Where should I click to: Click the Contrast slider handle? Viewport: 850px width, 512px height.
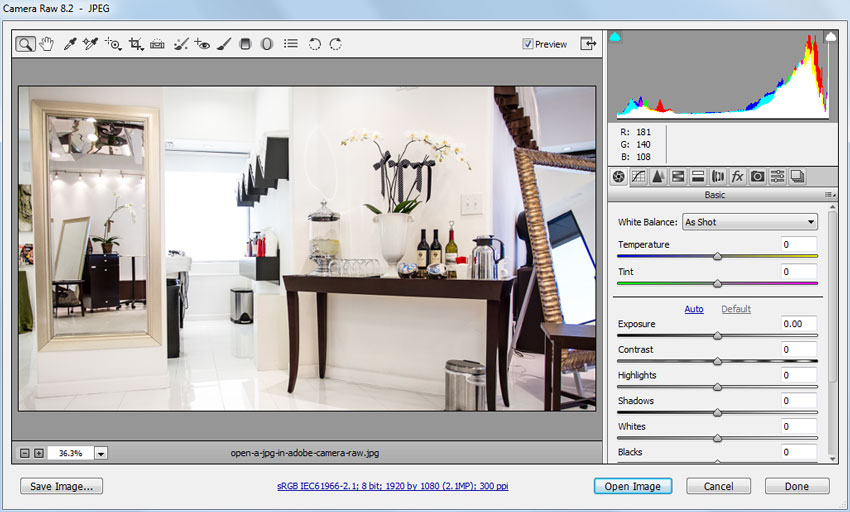coord(717,361)
